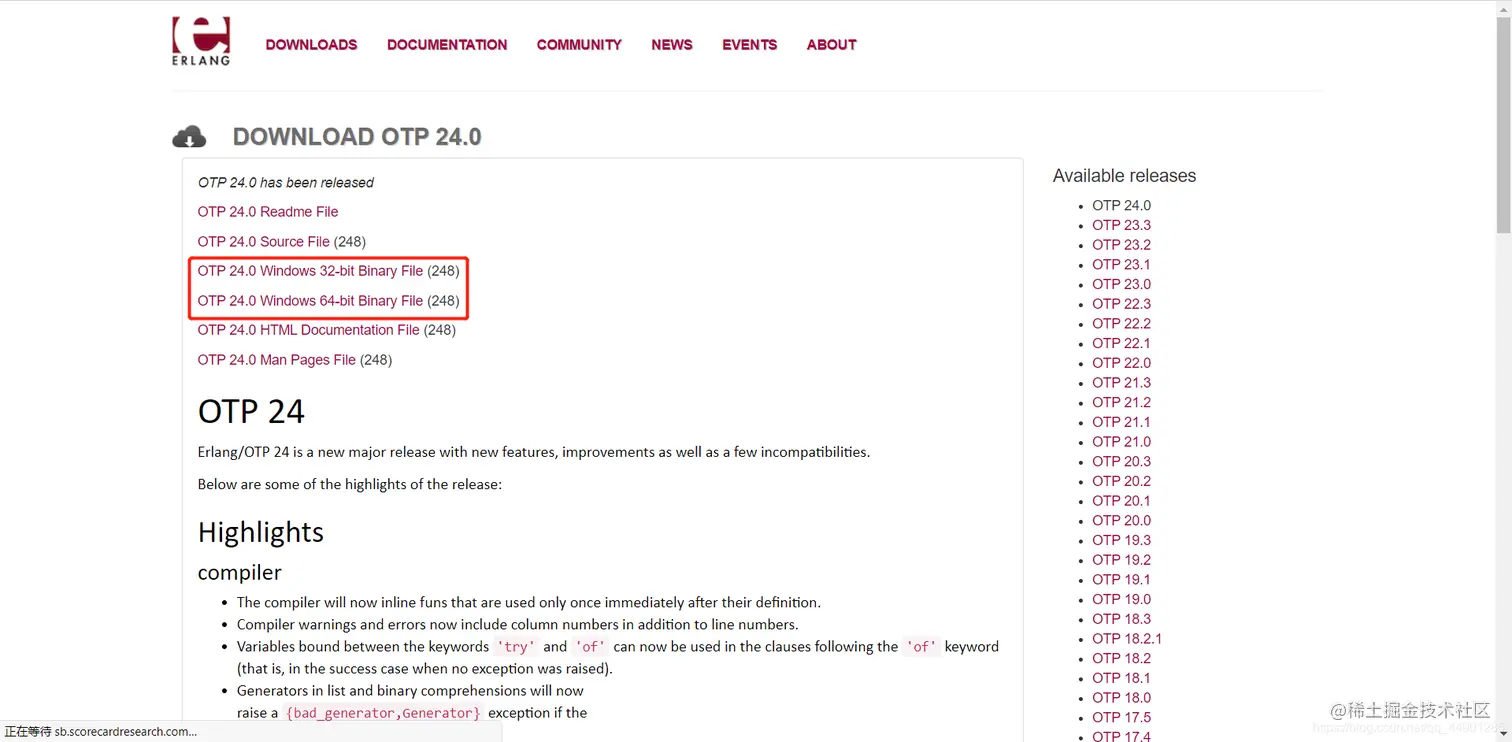Select release OTP 23.3
Image resolution: width=1512 pixels, height=742 pixels.
pyautogui.click(x=1121, y=225)
